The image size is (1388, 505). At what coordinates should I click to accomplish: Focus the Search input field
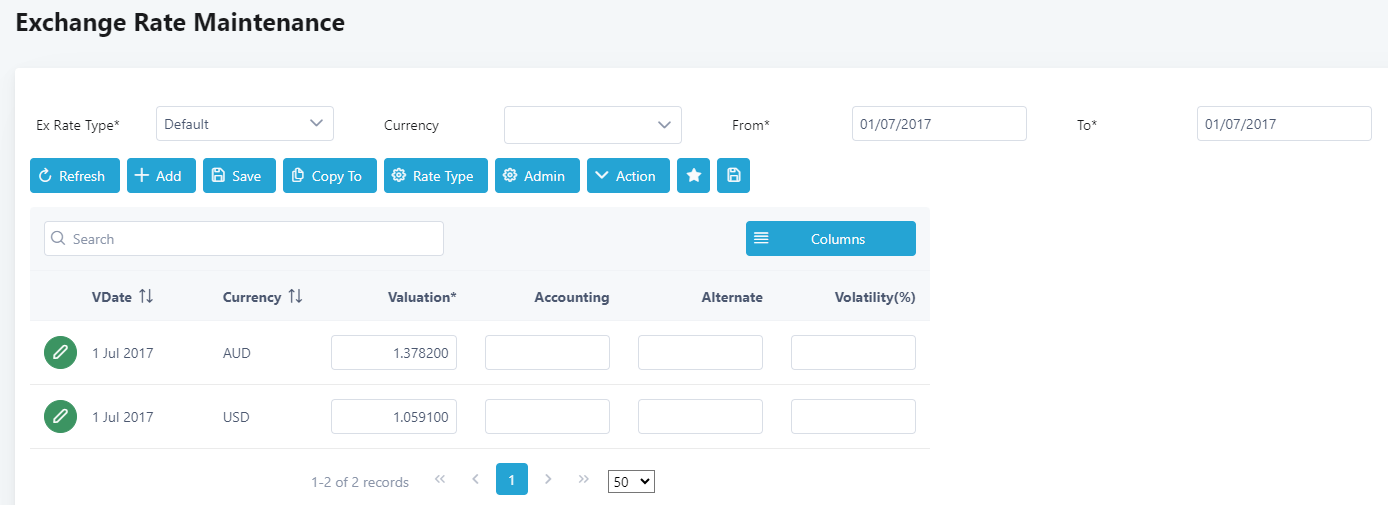pyautogui.click(x=244, y=239)
